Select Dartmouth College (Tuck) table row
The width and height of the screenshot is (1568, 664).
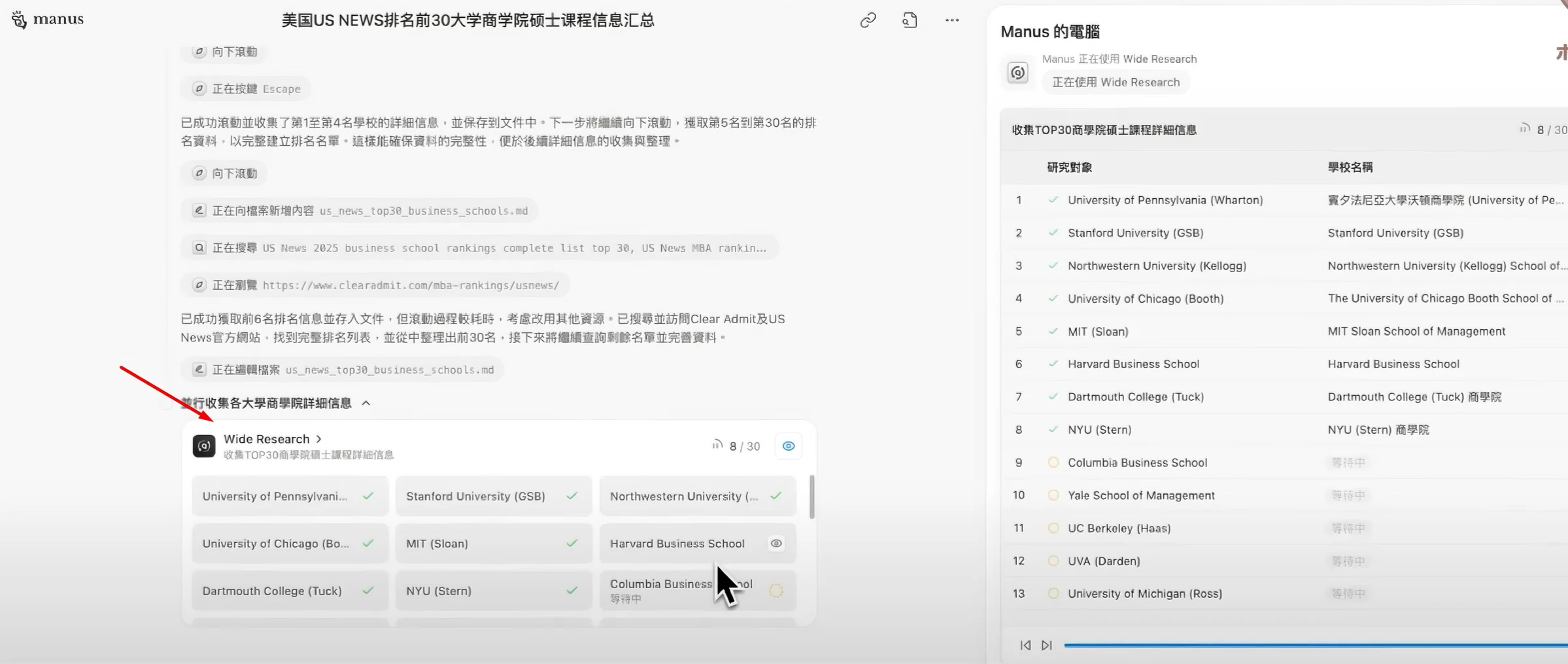(1284, 396)
